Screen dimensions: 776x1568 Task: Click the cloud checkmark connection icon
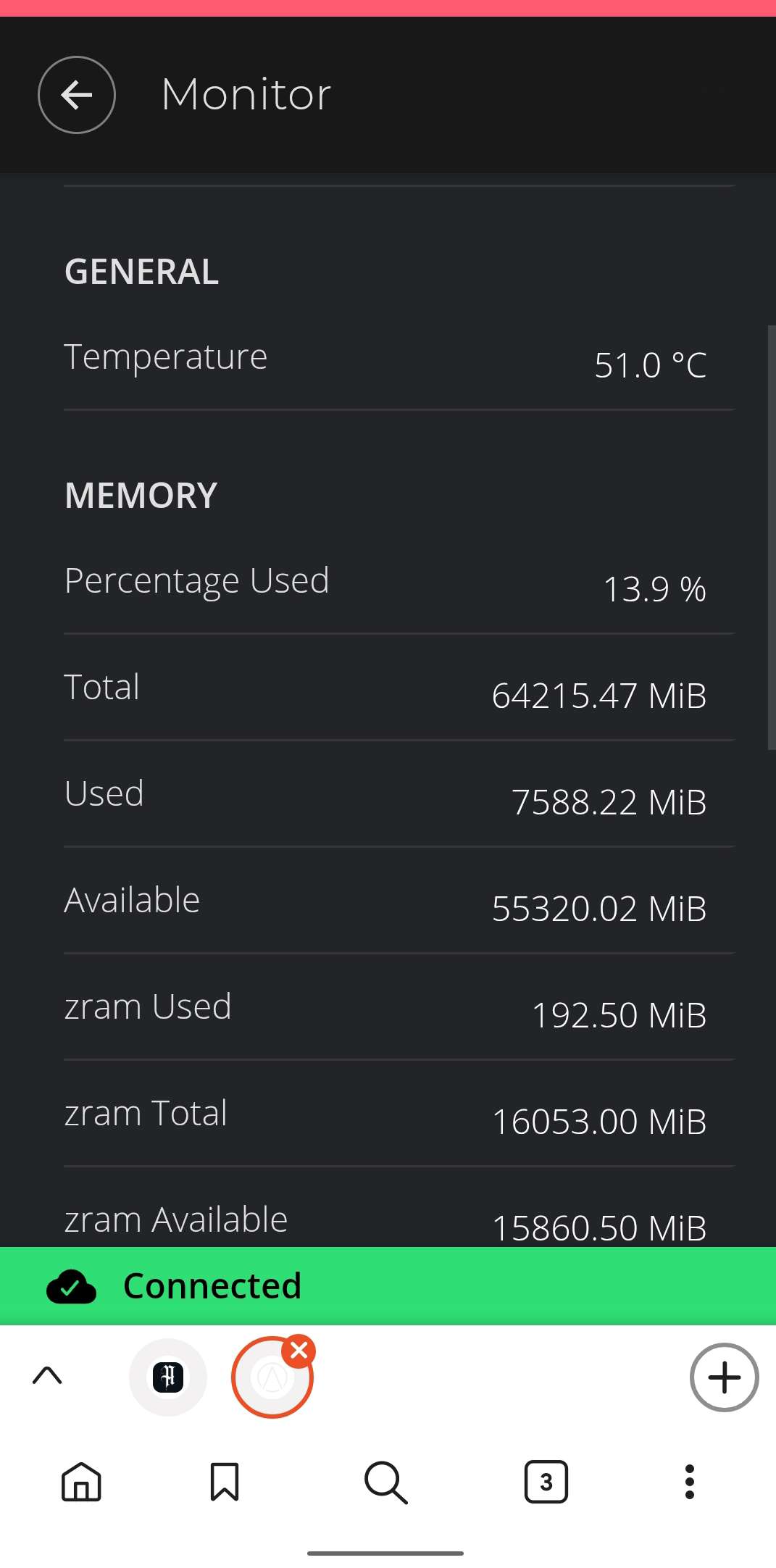pyautogui.click(x=71, y=1287)
